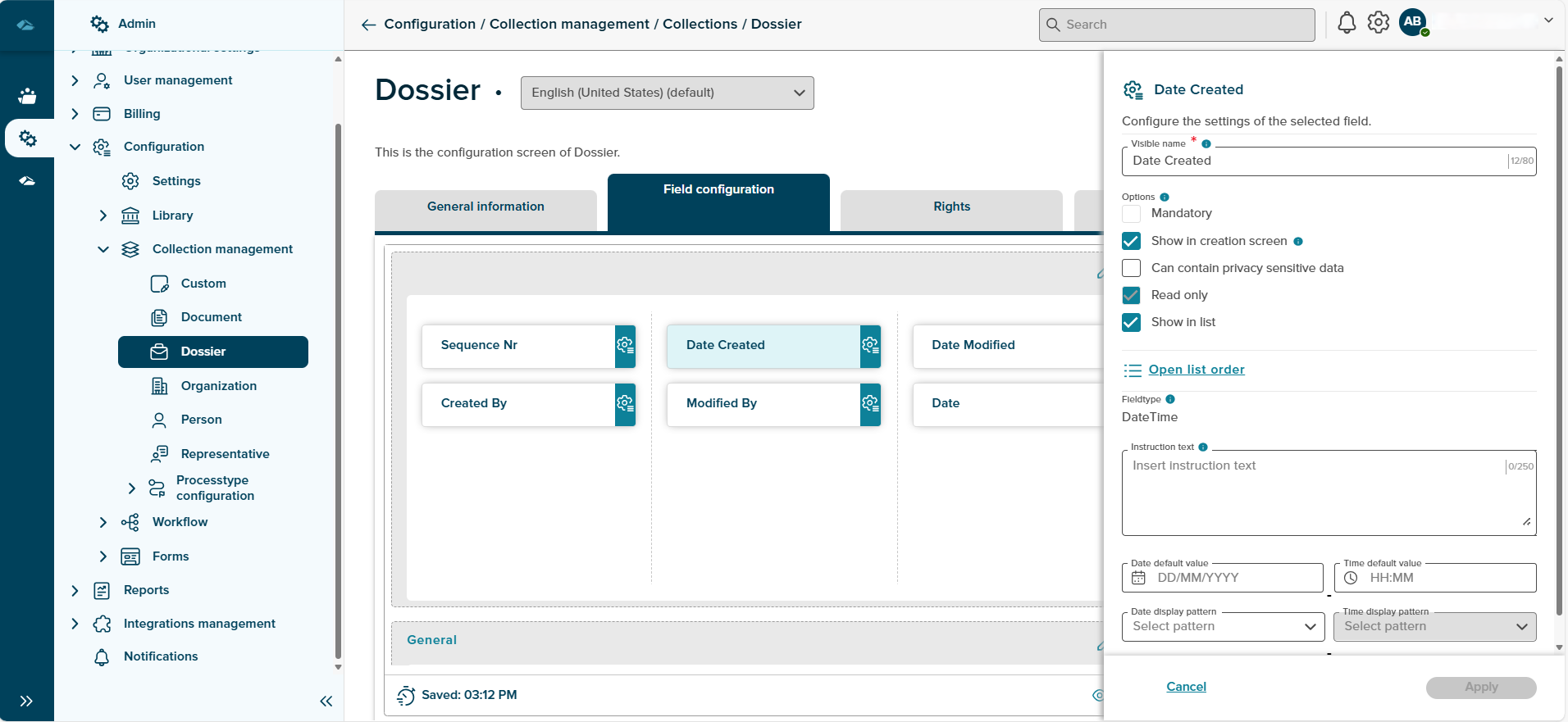Image resolution: width=1568 pixels, height=722 pixels.
Task: Open the Date display pattern dropdown
Action: [x=1222, y=627]
